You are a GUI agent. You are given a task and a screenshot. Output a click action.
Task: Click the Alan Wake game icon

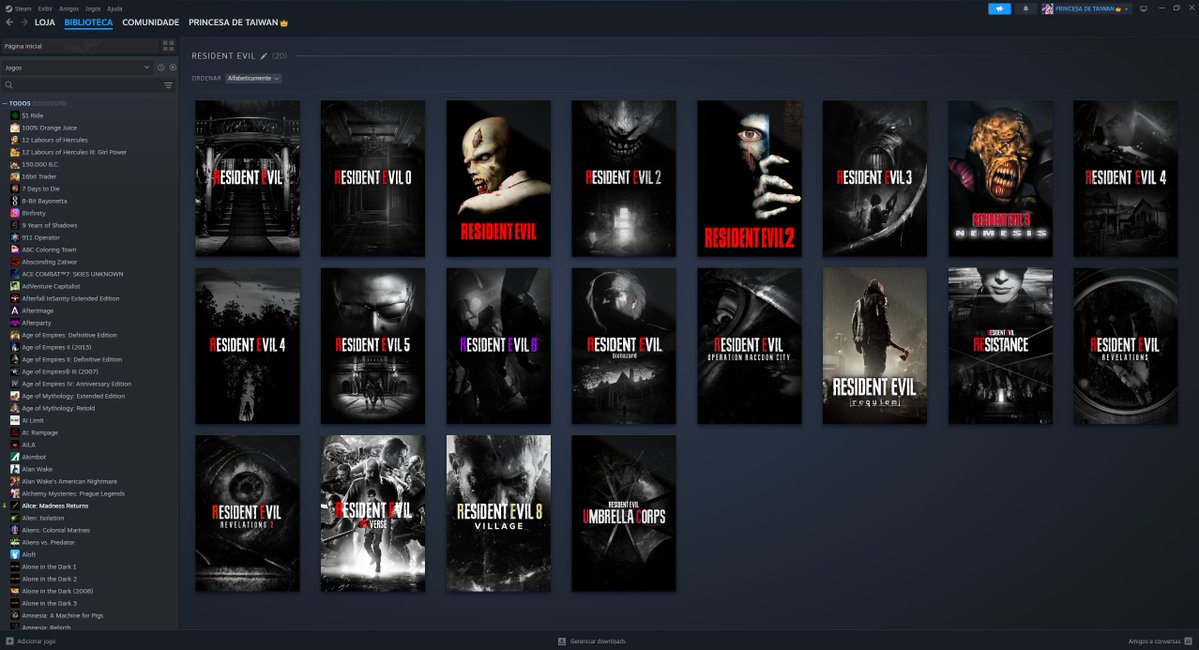(15, 469)
